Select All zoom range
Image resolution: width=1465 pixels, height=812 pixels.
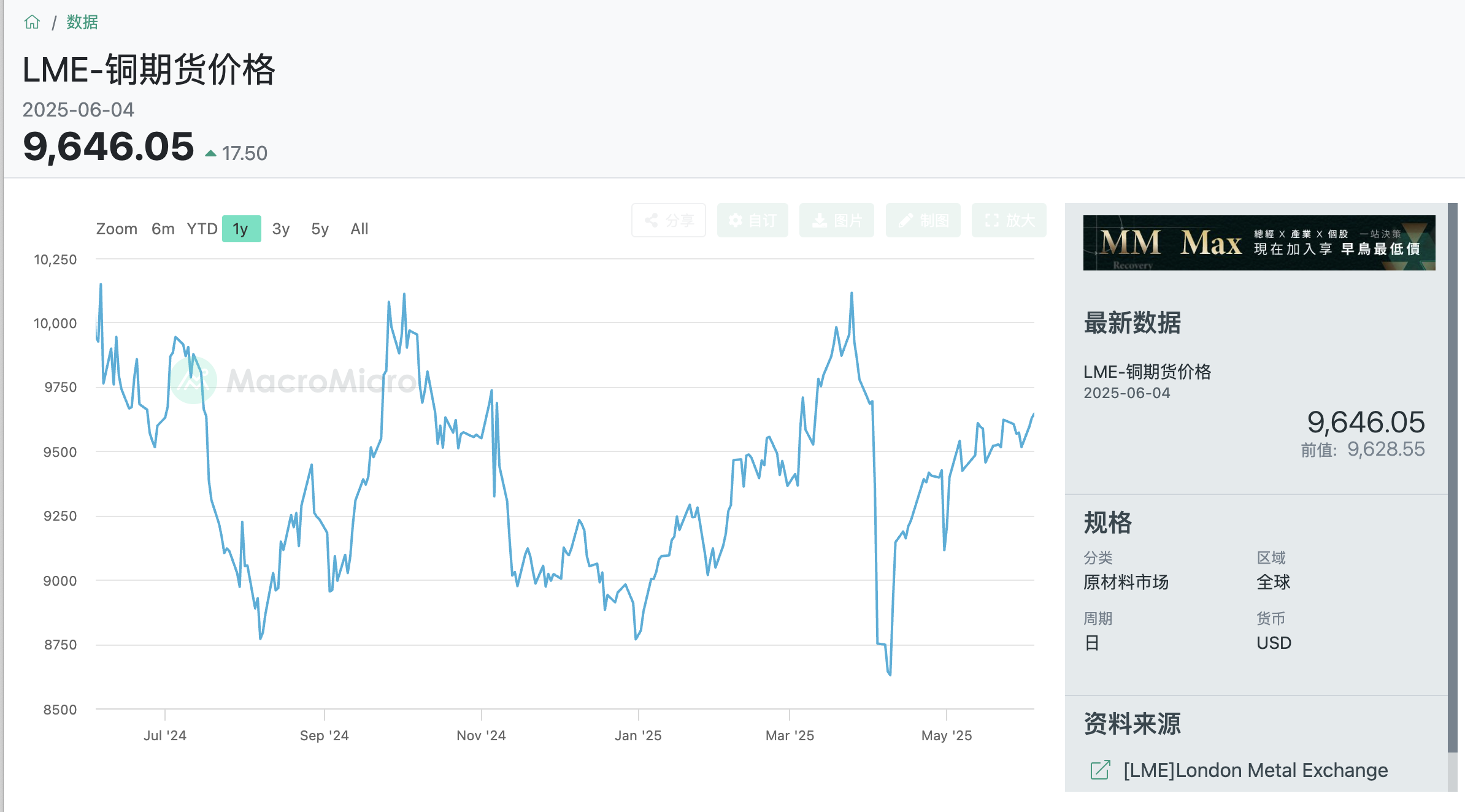click(359, 229)
